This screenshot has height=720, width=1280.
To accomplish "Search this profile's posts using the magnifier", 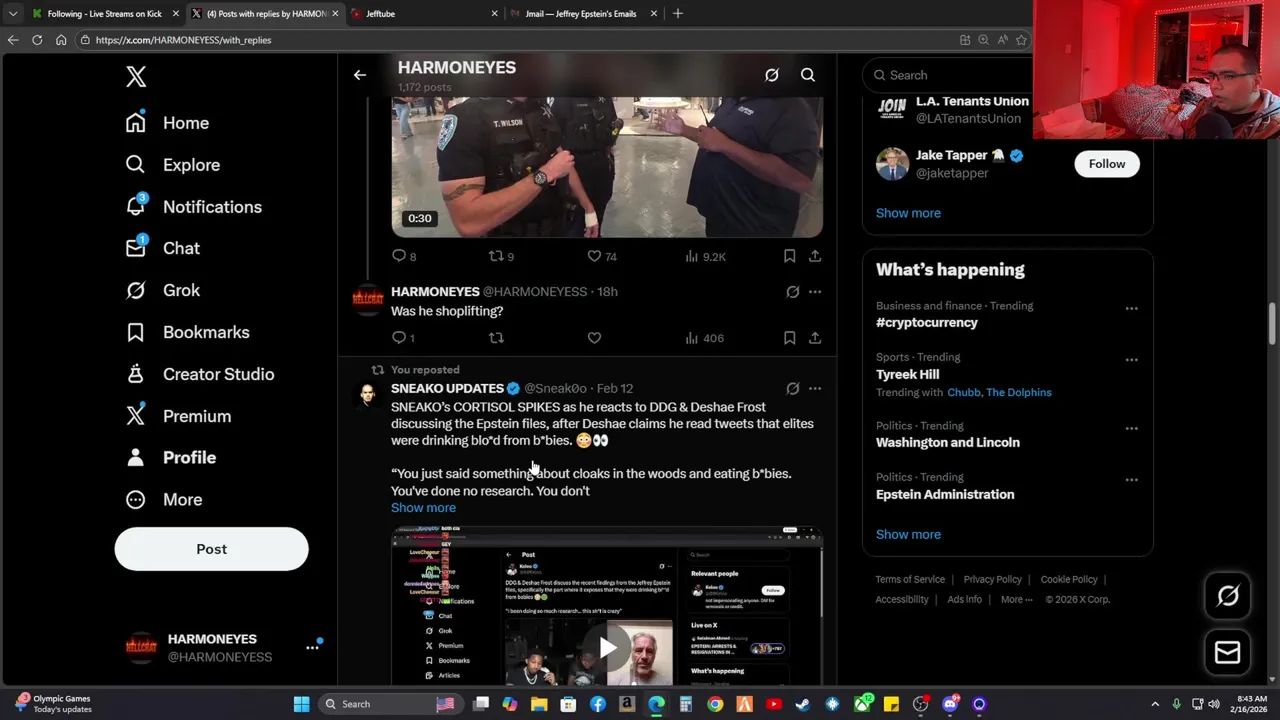I will (808, 75).
